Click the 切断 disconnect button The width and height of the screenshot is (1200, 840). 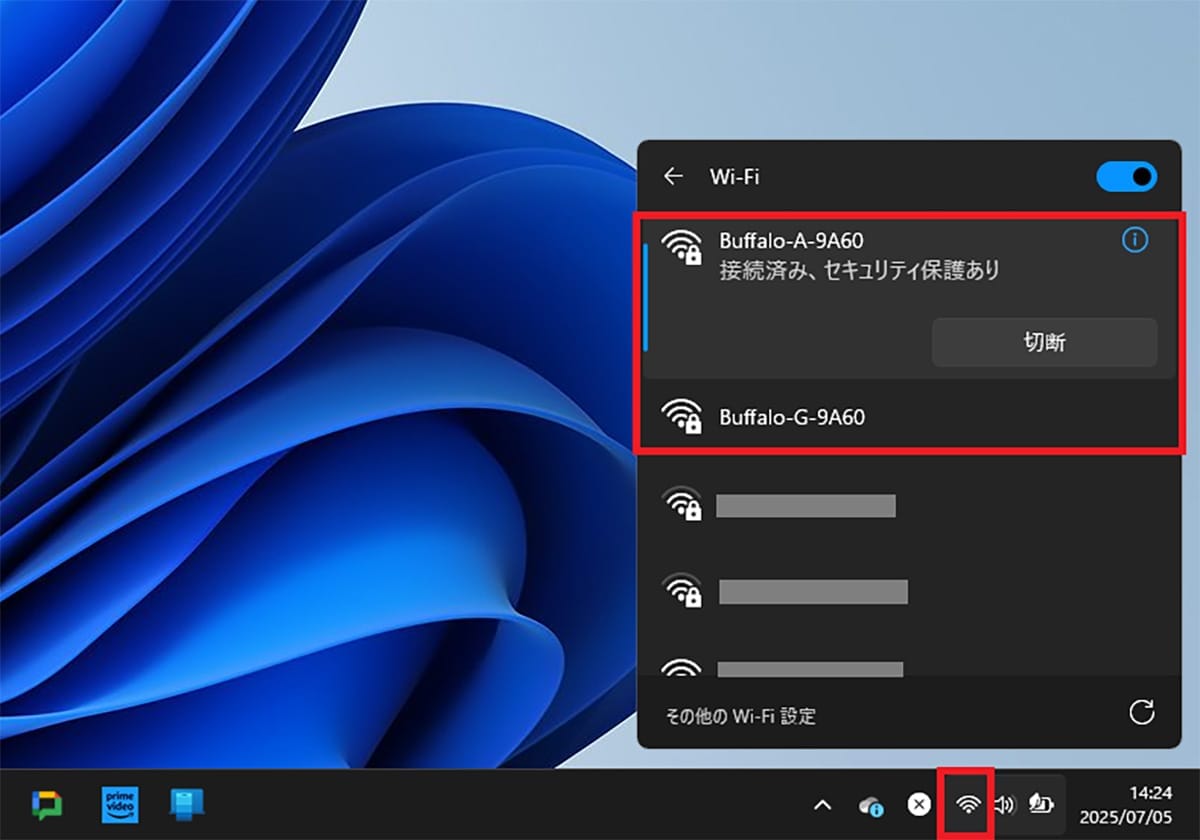[x=1044, y=342]
